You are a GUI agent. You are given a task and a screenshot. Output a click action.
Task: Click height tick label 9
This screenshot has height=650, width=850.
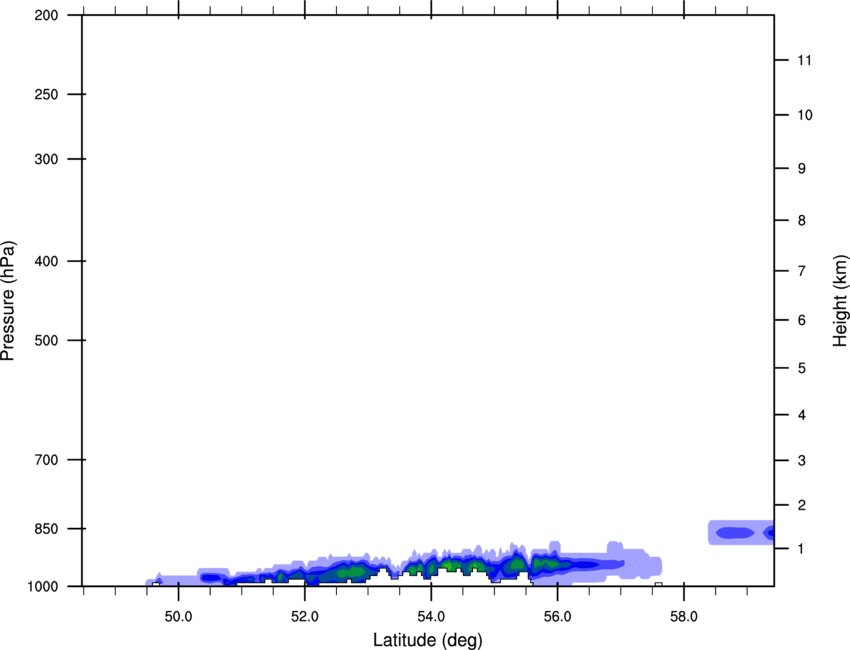tap(802, 169)
